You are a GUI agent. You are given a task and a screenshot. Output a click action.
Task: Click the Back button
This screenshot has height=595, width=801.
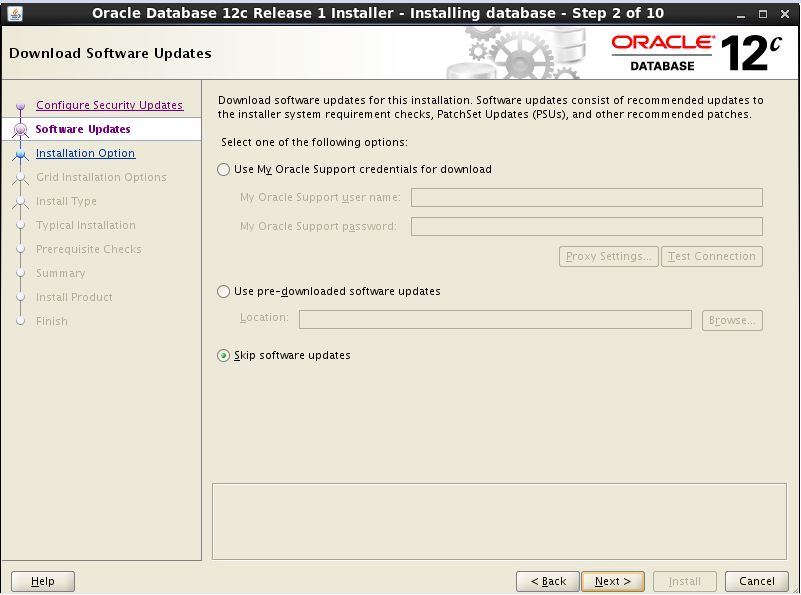tap(547, 581)
